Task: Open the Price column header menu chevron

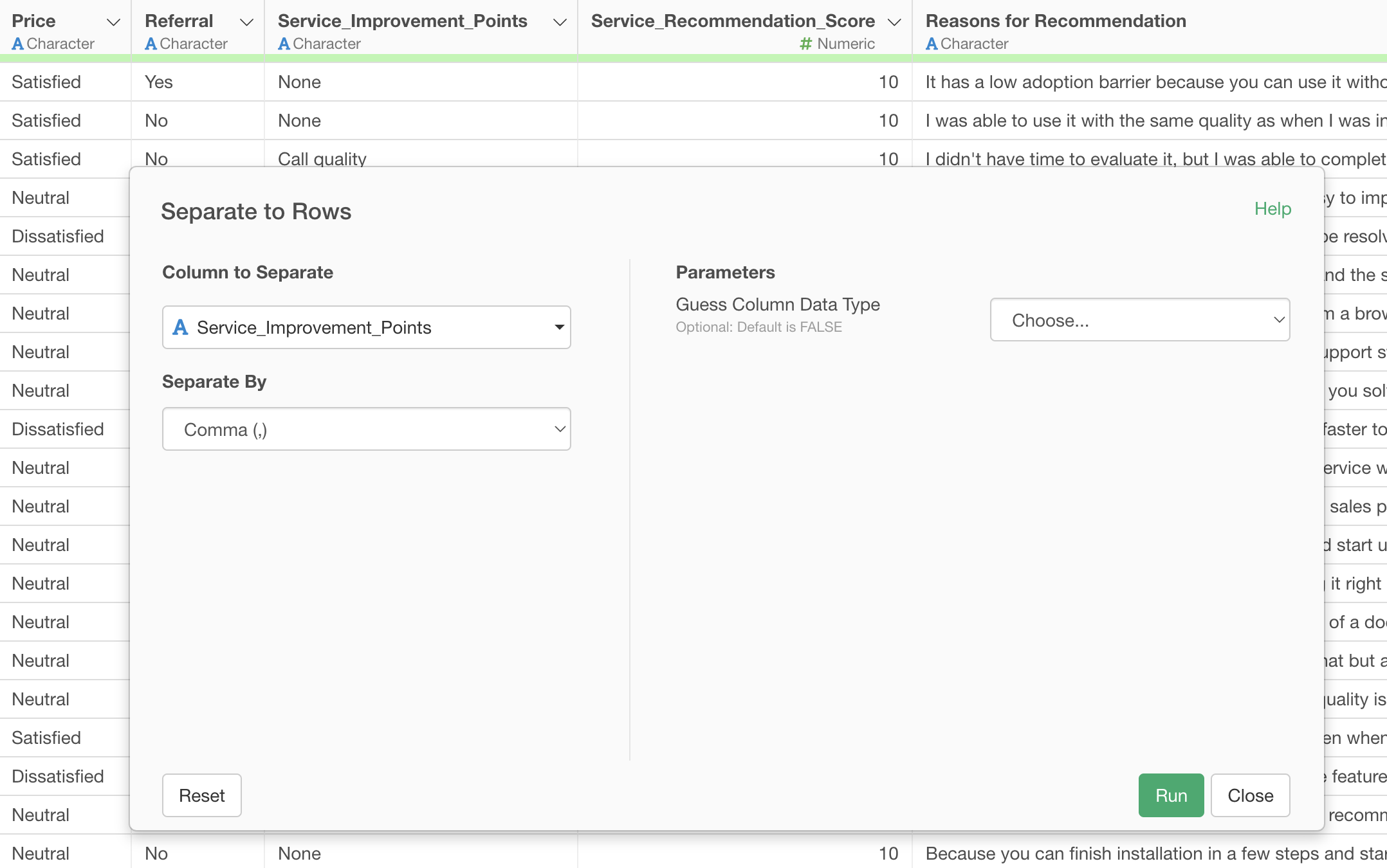Action: (113, 23)
